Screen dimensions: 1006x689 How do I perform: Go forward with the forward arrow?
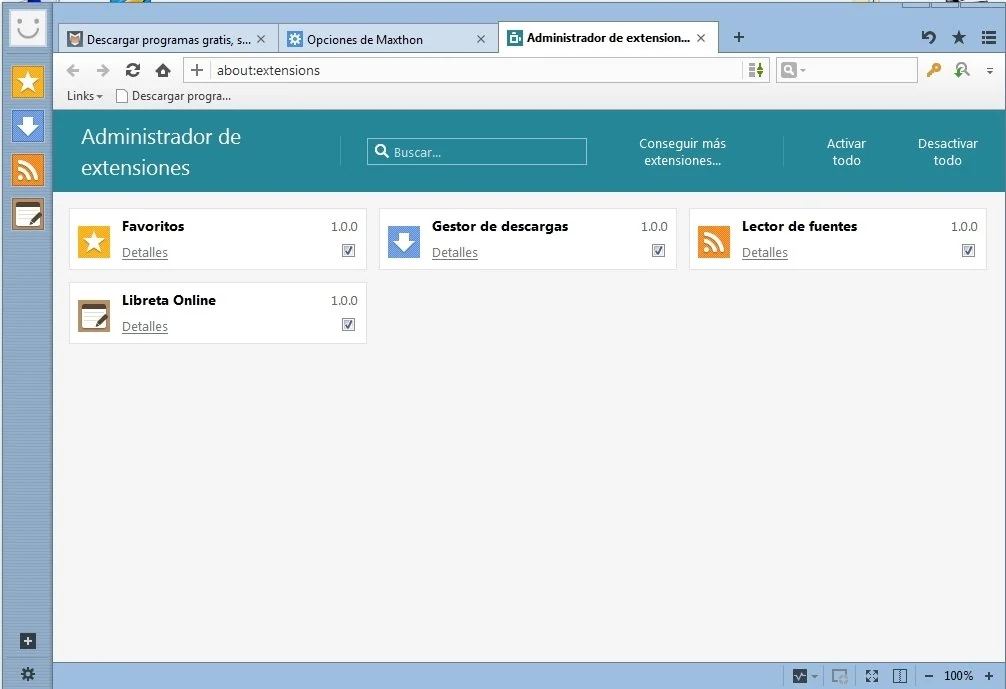103,70
